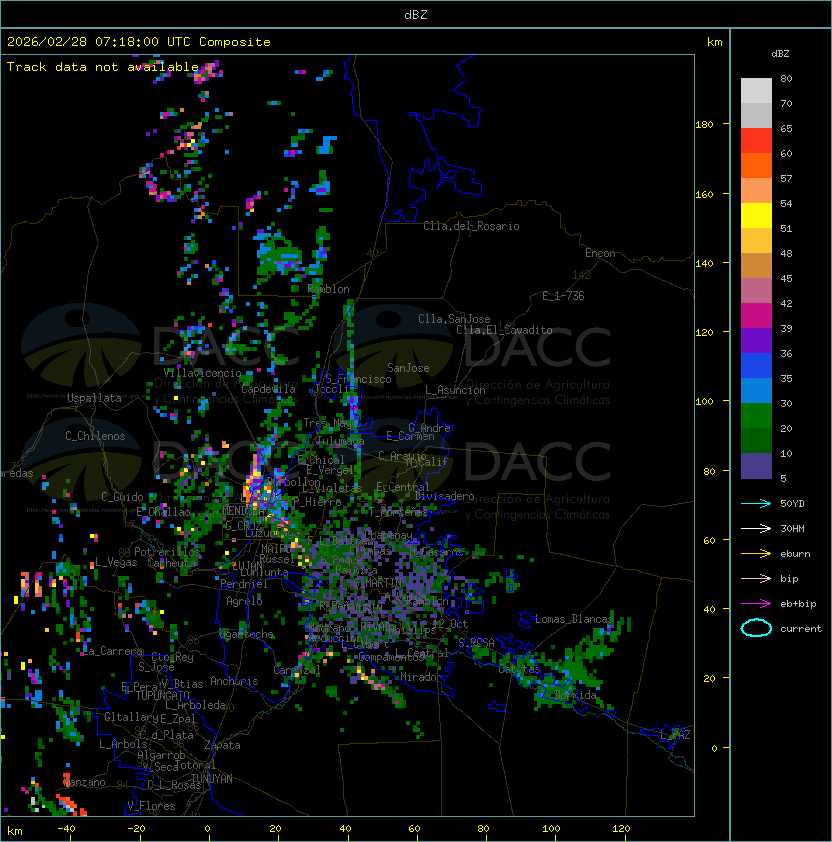Click the 'Track data not available' message

pyautogui.click(x=103, y=67)
